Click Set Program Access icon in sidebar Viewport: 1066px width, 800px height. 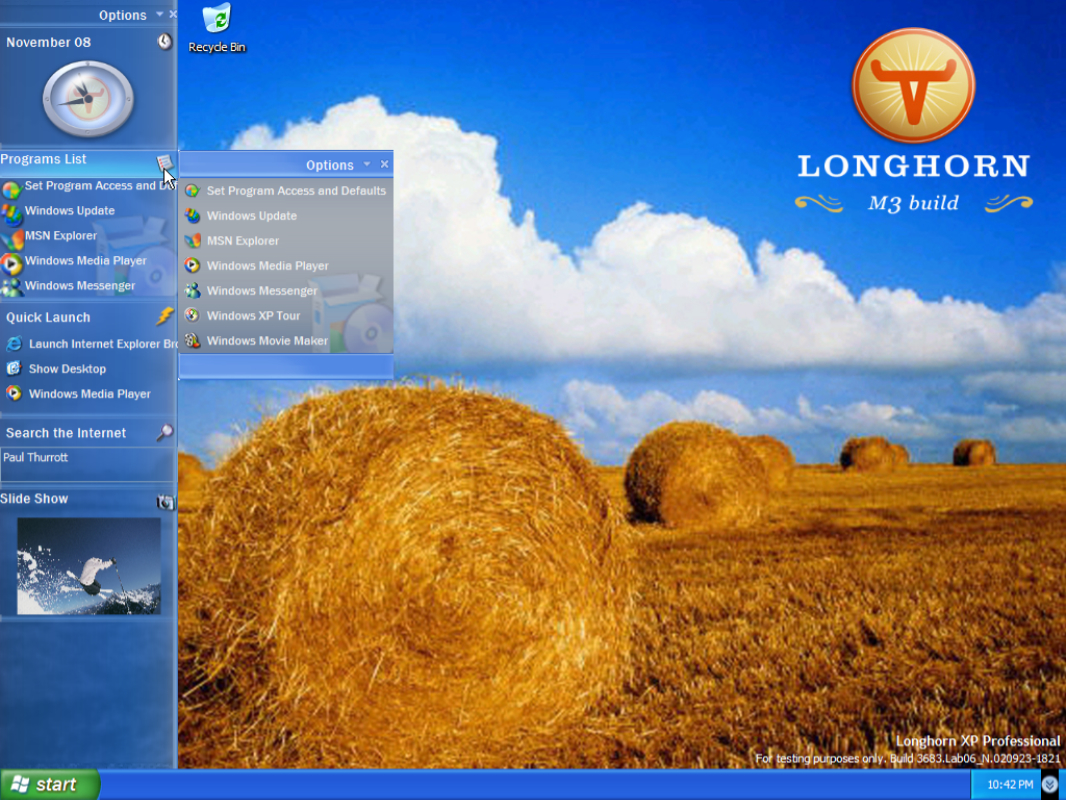11,188
